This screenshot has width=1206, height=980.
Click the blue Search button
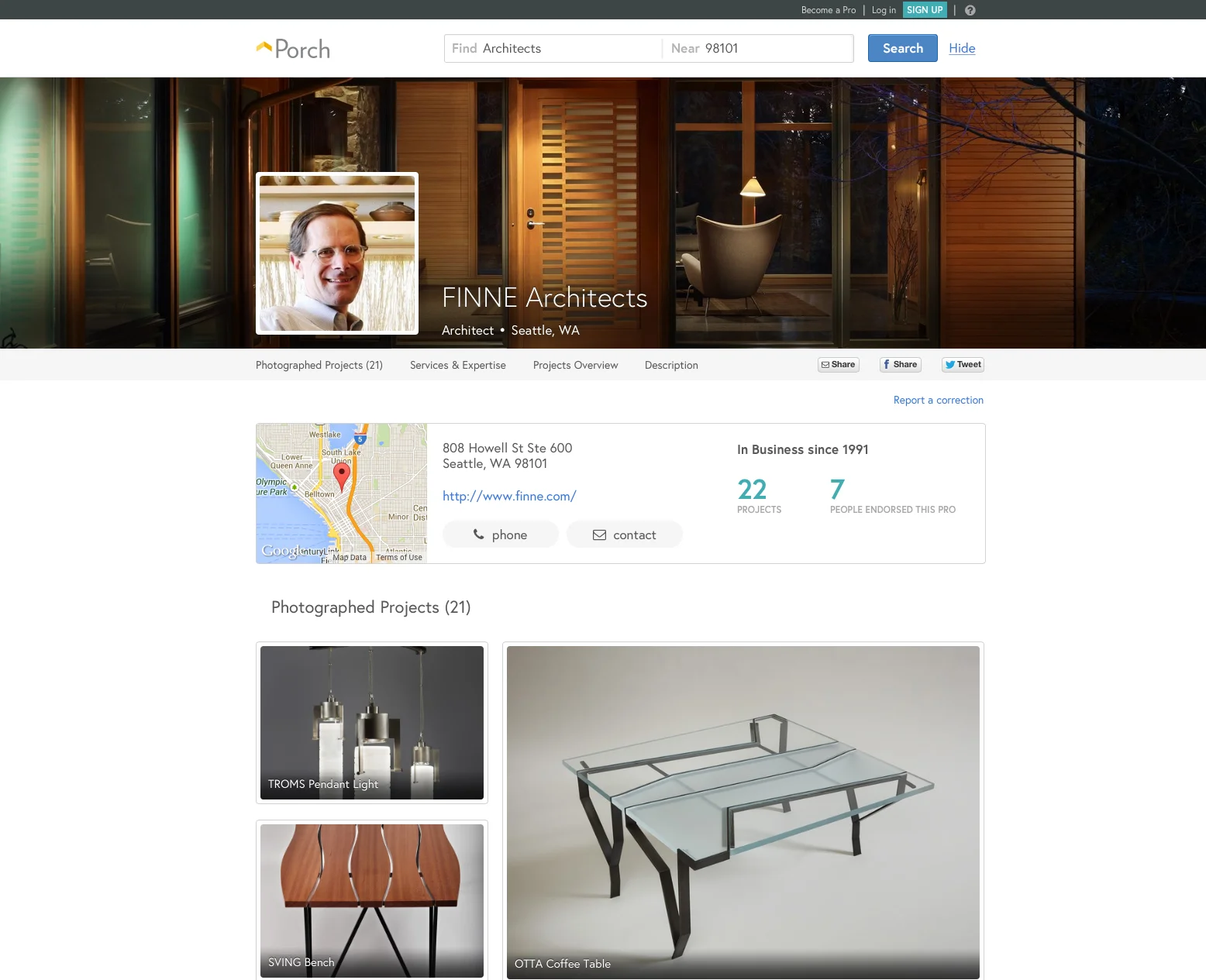point(903,48)
